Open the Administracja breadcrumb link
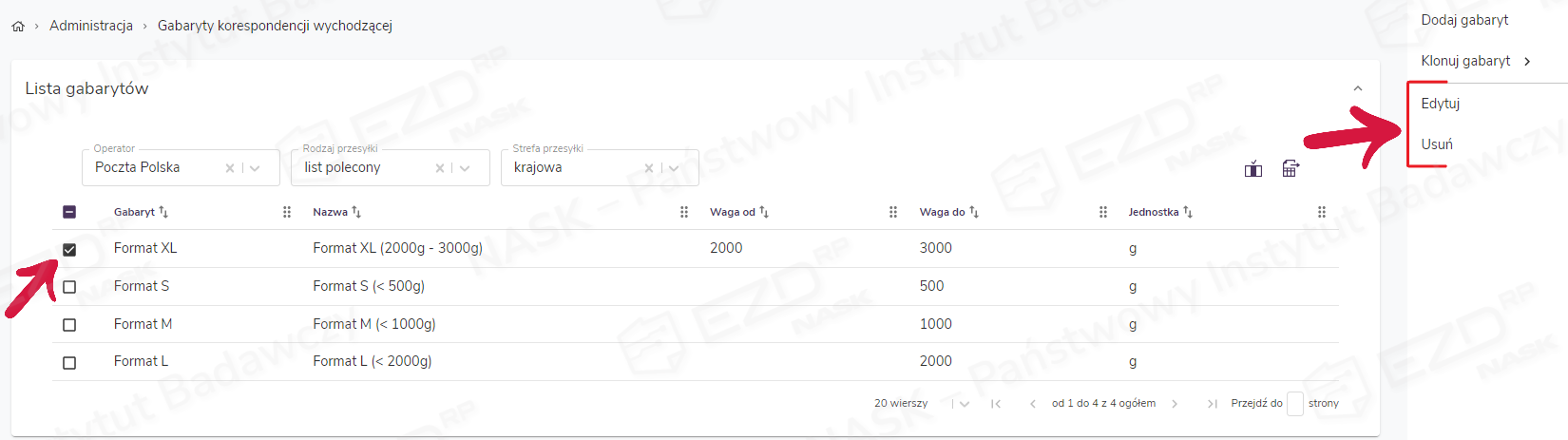 click(x=91, y=26)
